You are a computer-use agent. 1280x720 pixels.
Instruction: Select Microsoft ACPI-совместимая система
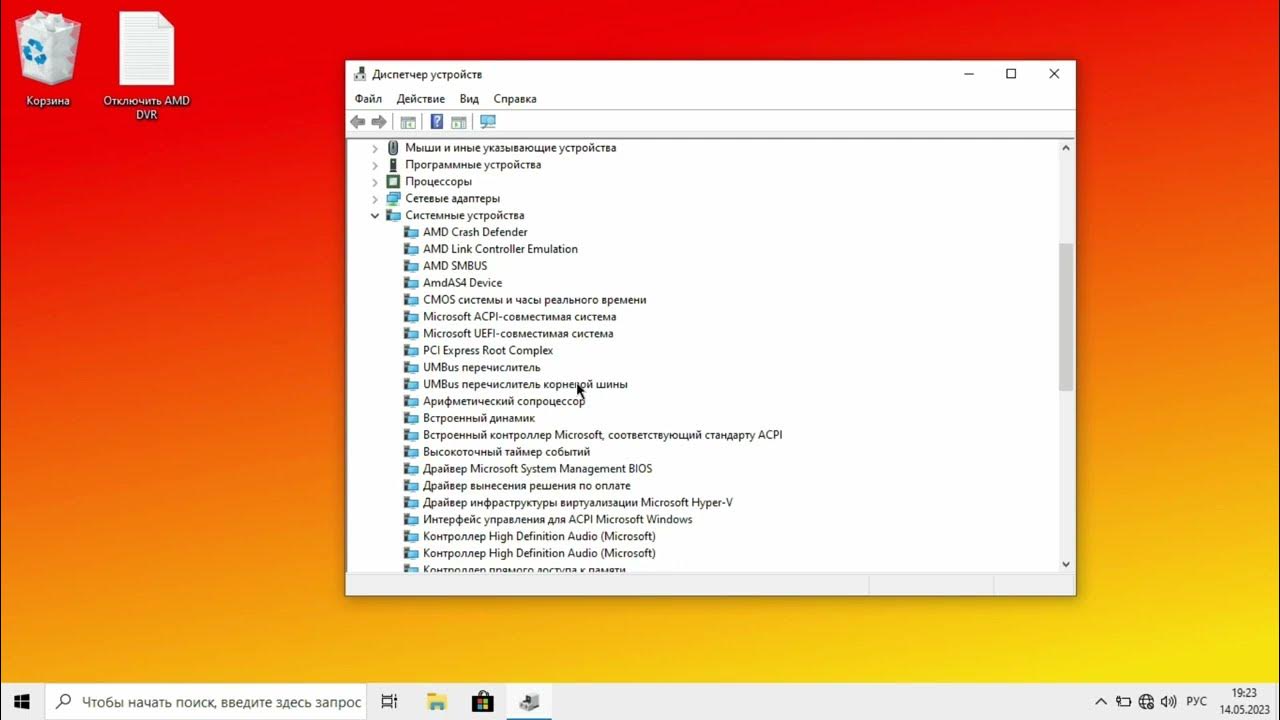point(519,317)
